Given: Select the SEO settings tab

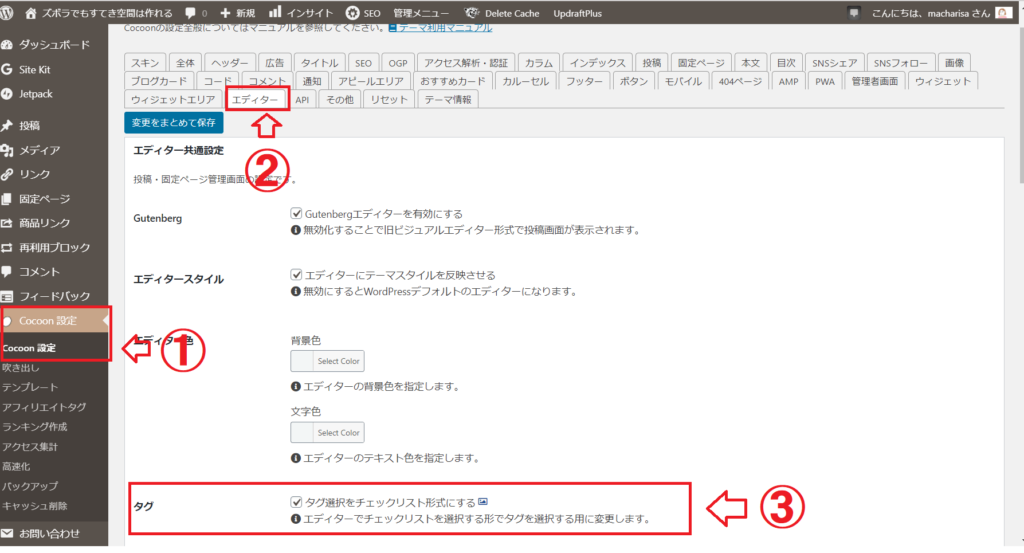Looking at the screenshot, I should tap(363, 62).
